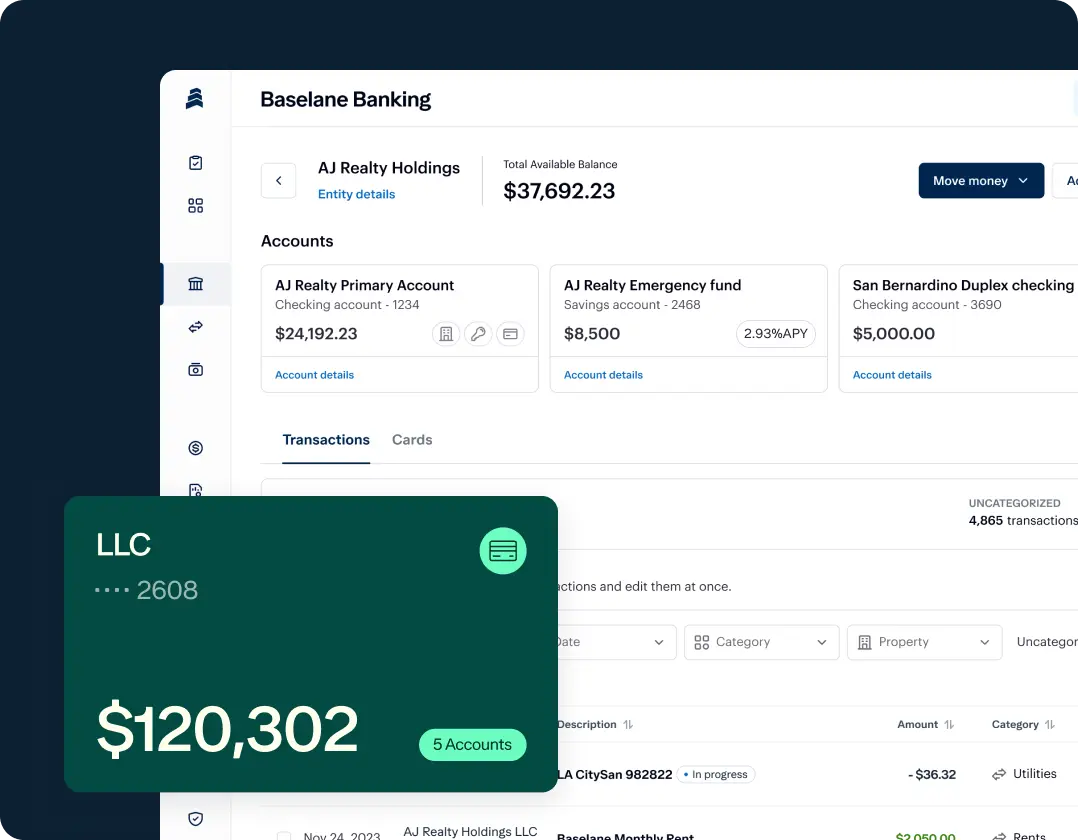The width and height of the screenshot is (1078, 840).
Task: Sort by Category column arrows
Action: (x=1050, y=725)
